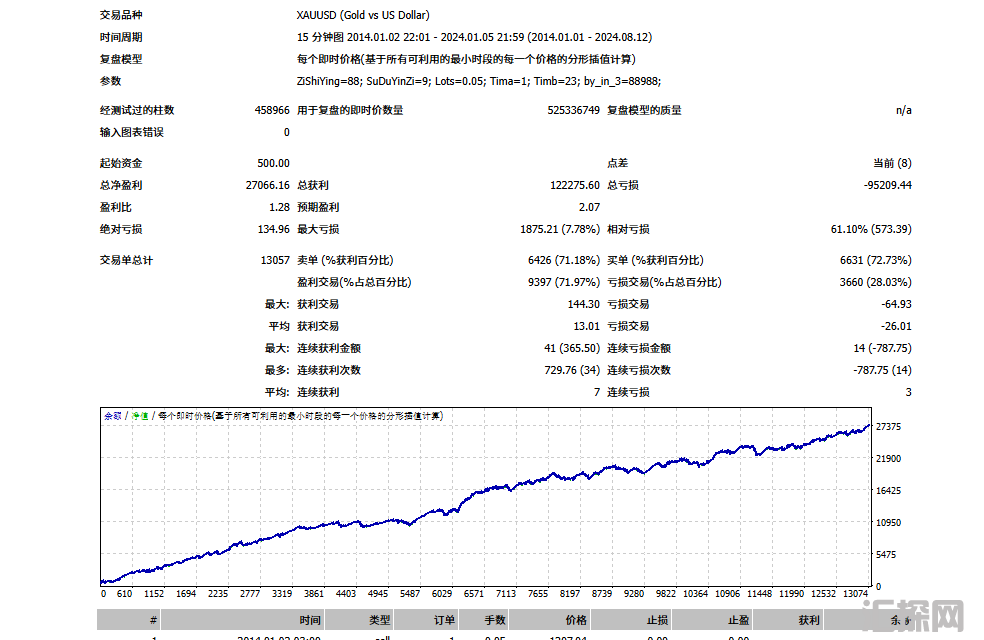Select the loss trades value 3660 (28.03%)

click(x=875, y=282)
